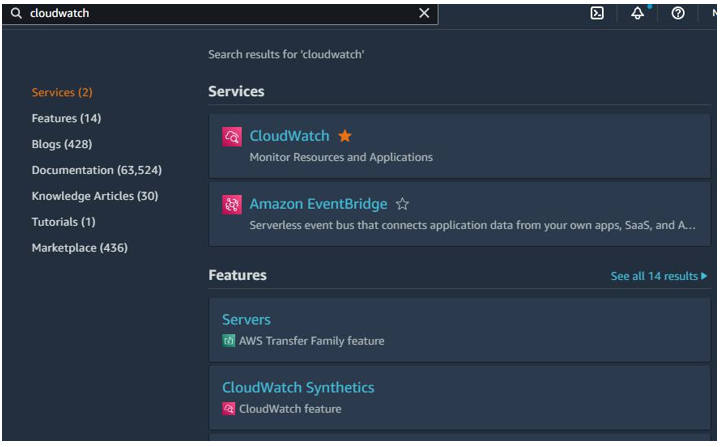Click the CloudWatch service icon
The image size is (721, 447).
tap(232, 137)
